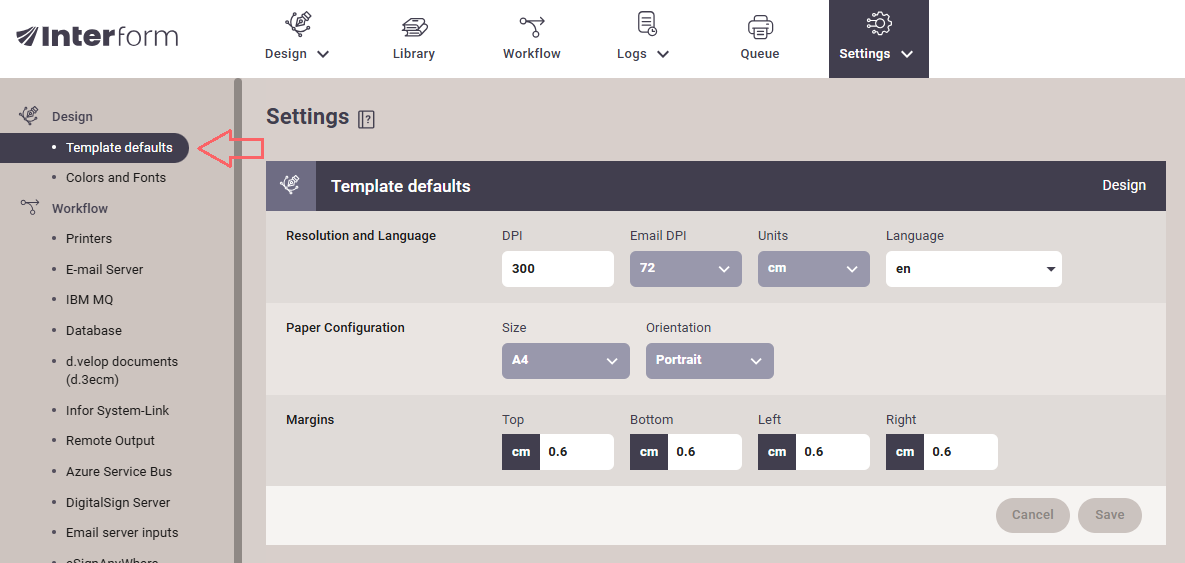The height and width of the screenshot is (563, 1185).
Task: Click the Top margin input field
Action: 576,452
